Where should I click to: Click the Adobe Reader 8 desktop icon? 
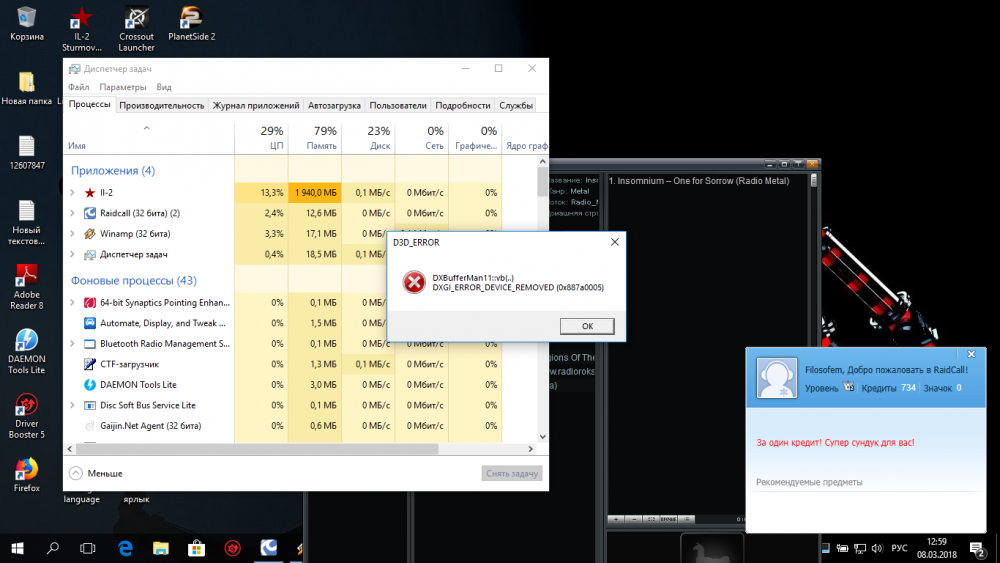tap(27, 287)
